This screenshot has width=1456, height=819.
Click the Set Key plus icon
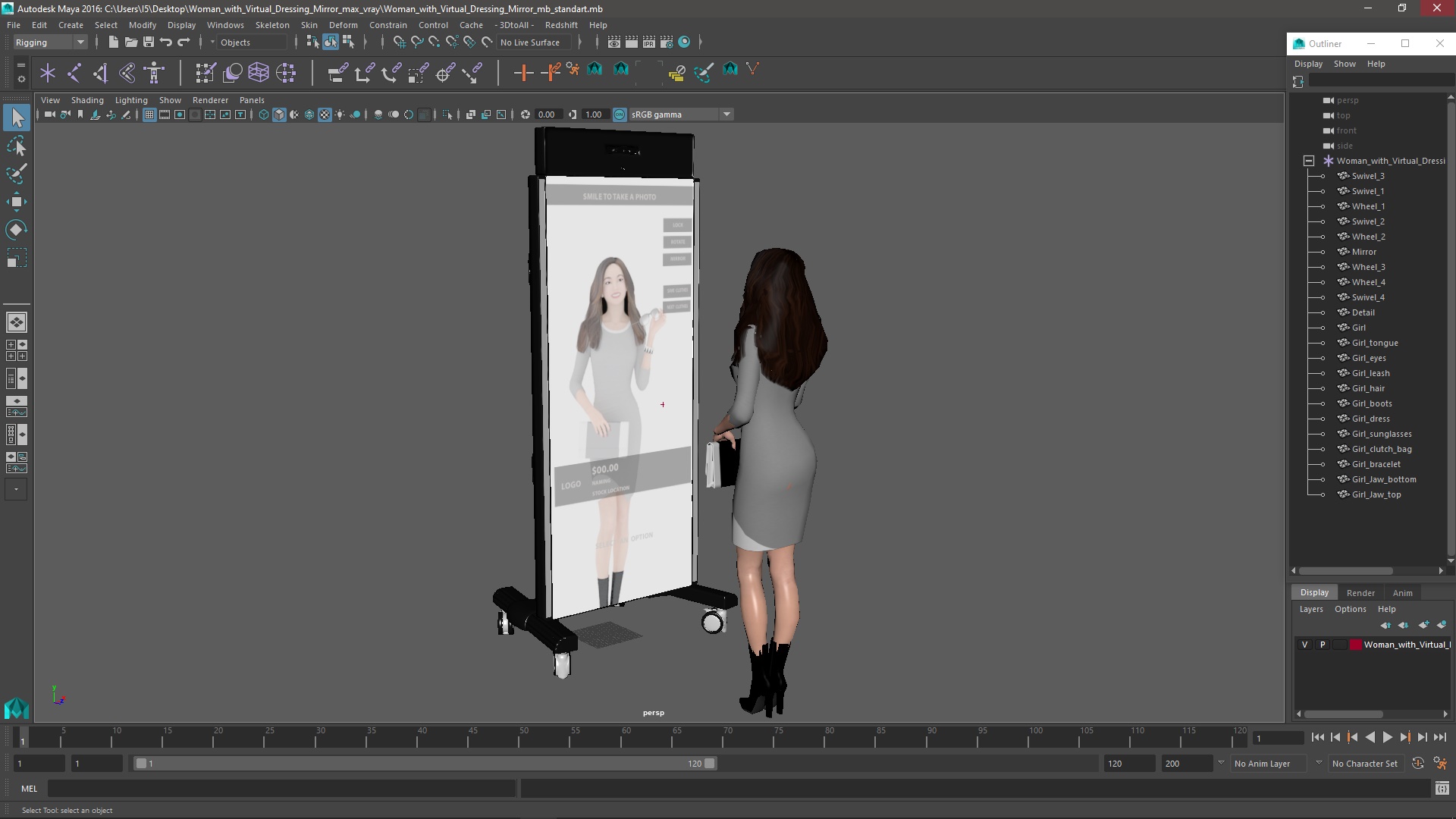tap(523, 73)
